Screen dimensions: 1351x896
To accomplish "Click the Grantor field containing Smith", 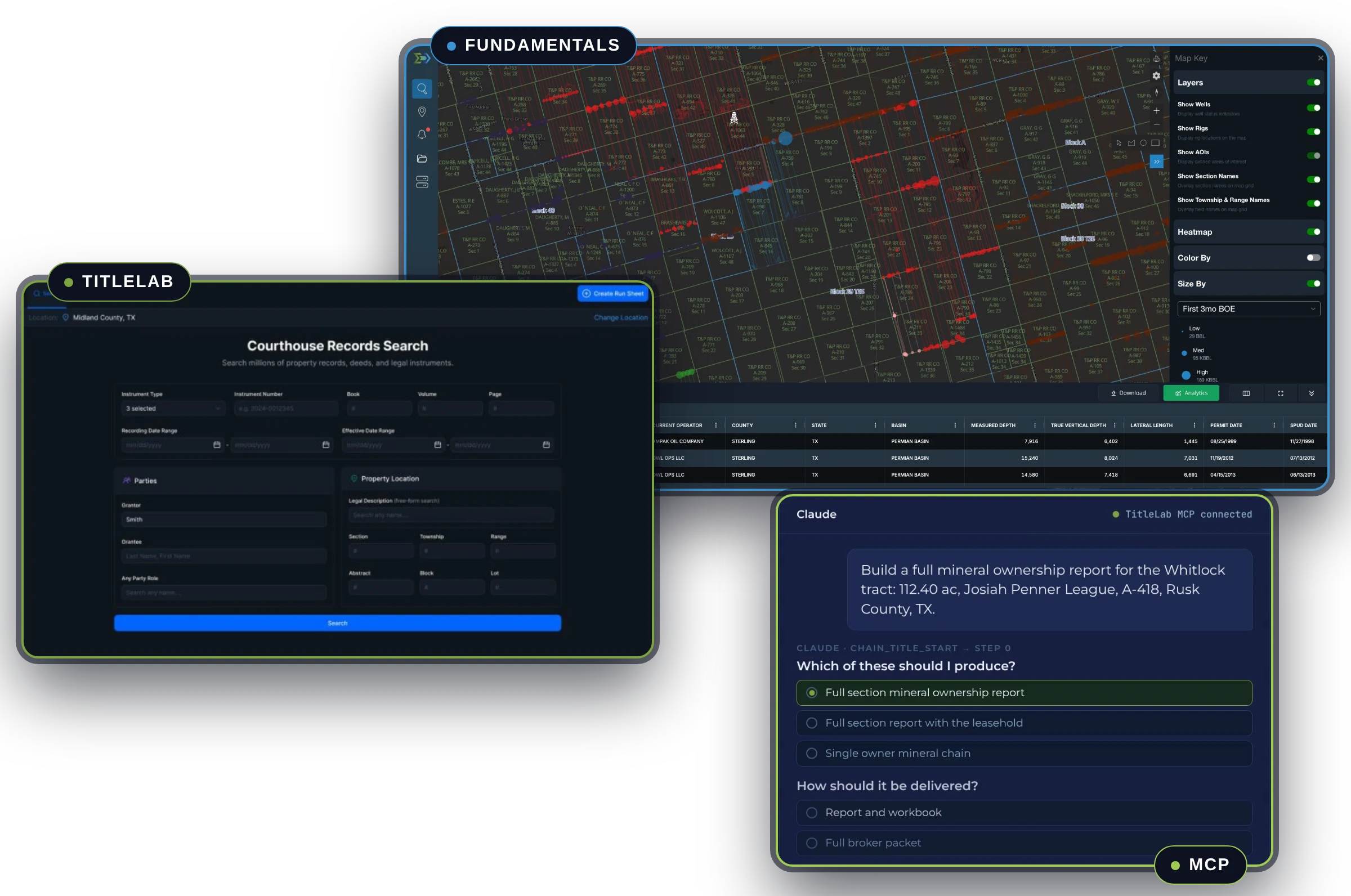I will pos(223,519).
